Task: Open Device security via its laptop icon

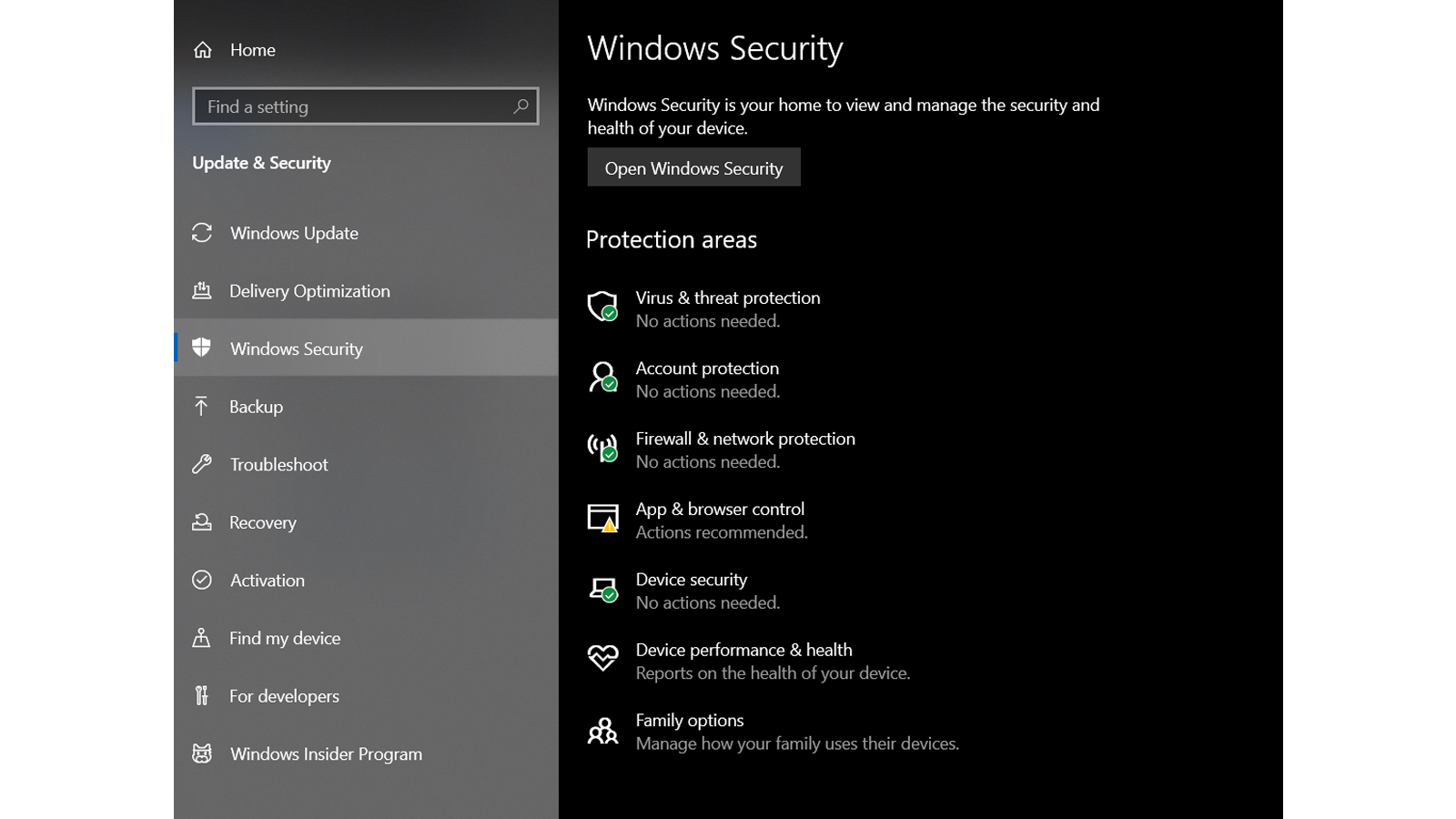Action: click(x=602, y=589)
